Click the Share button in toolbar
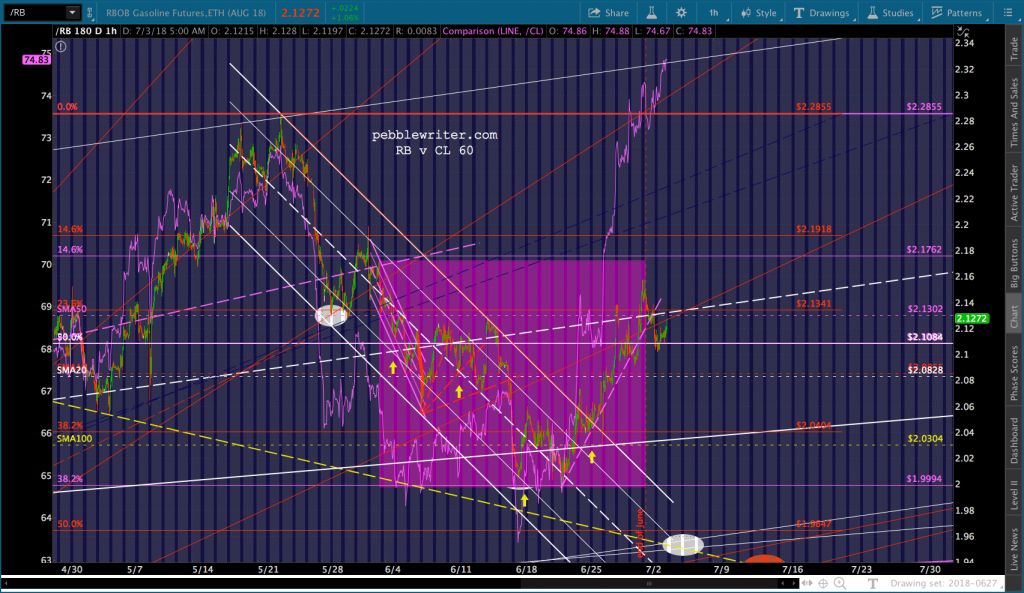 pyautogui.click(x=608, y=13)
